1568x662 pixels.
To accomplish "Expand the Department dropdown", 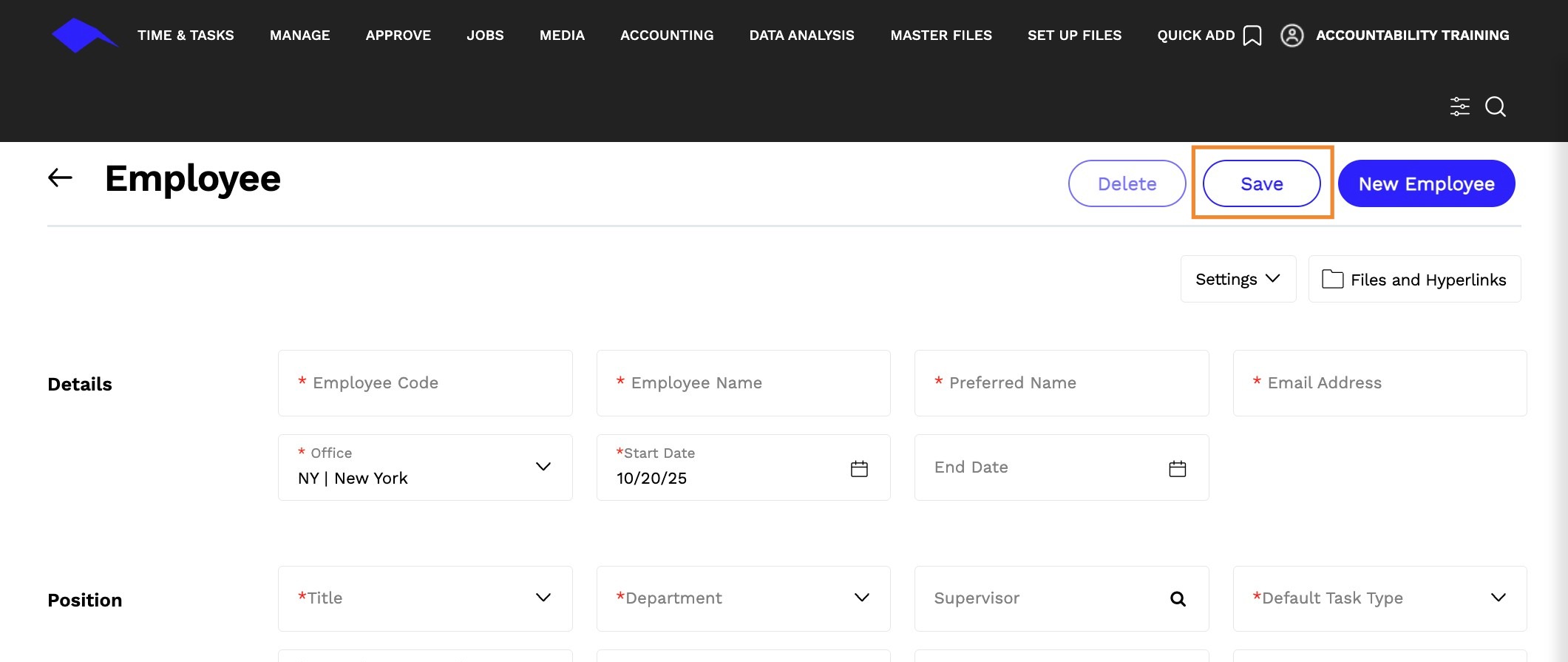I will click(744, 598).
